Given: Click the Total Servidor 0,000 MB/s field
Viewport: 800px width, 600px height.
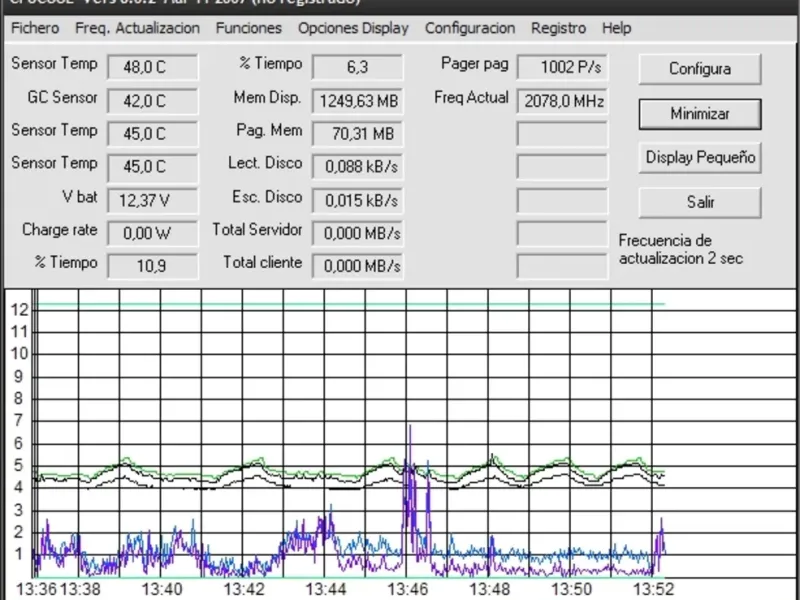Looking at the screenshot, I should 357,234.
